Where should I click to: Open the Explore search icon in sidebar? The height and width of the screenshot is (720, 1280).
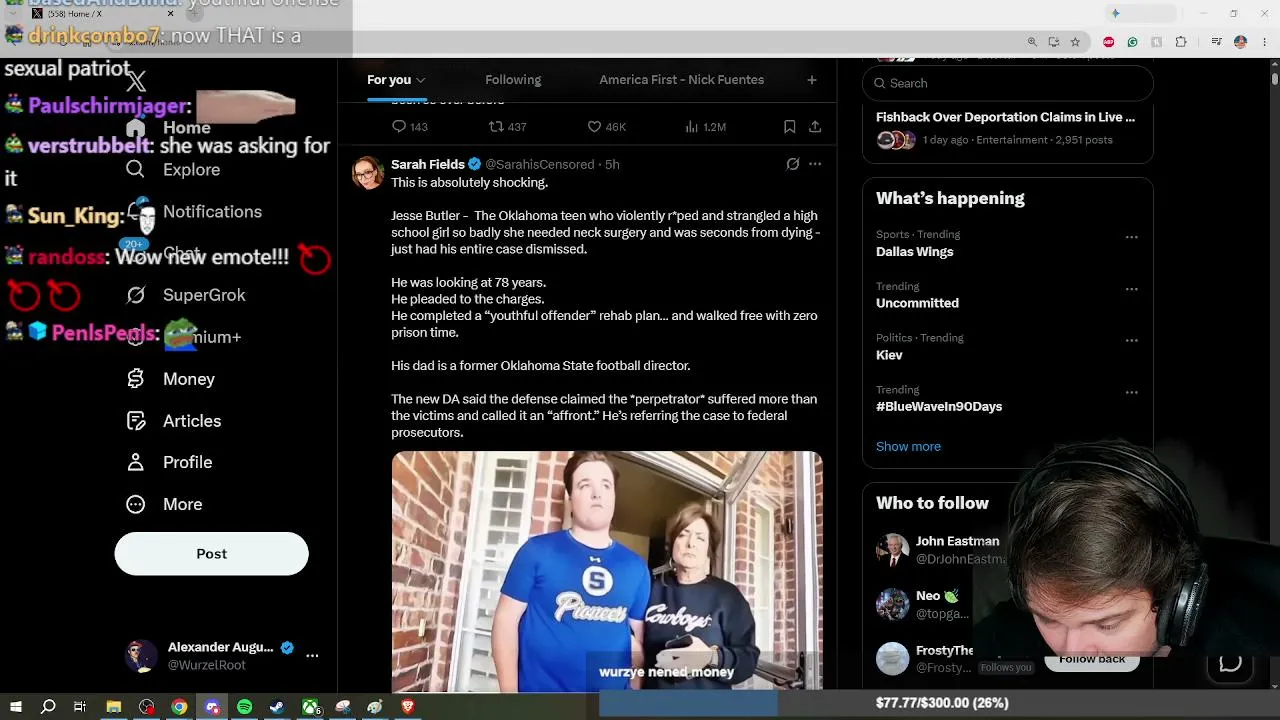pos(135,170)
